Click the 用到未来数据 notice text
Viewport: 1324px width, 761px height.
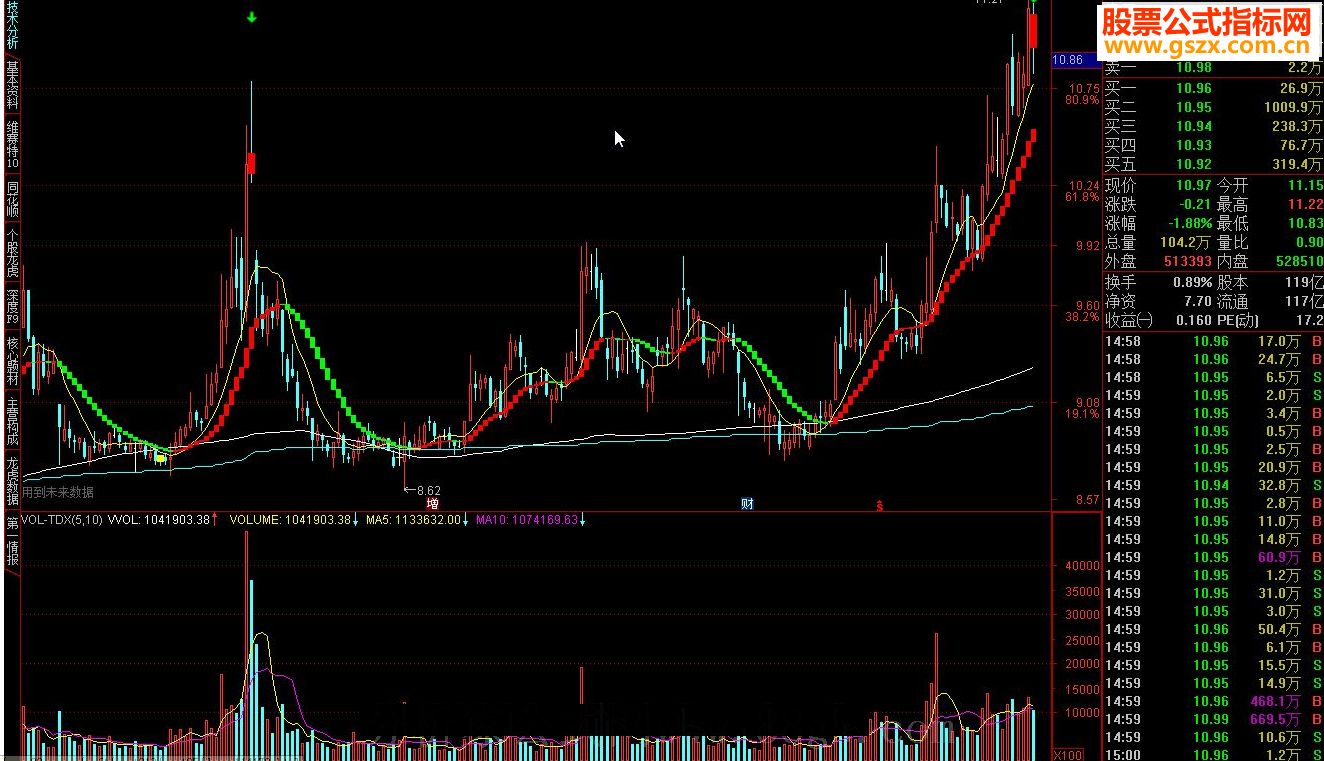tap(58, 492)
